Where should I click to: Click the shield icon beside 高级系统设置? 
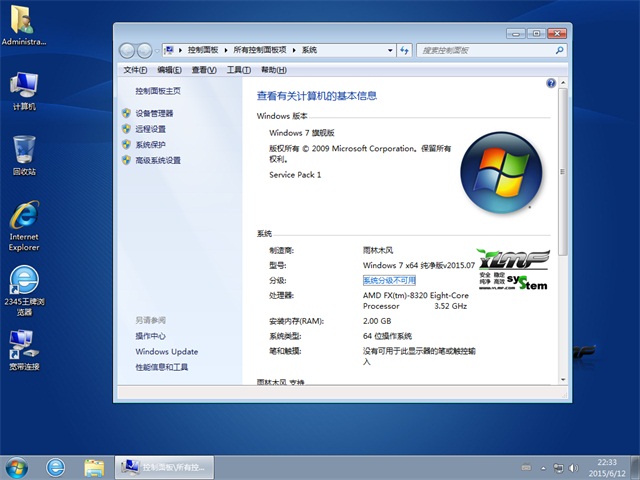pyautogui.click(x=126, y=160)
